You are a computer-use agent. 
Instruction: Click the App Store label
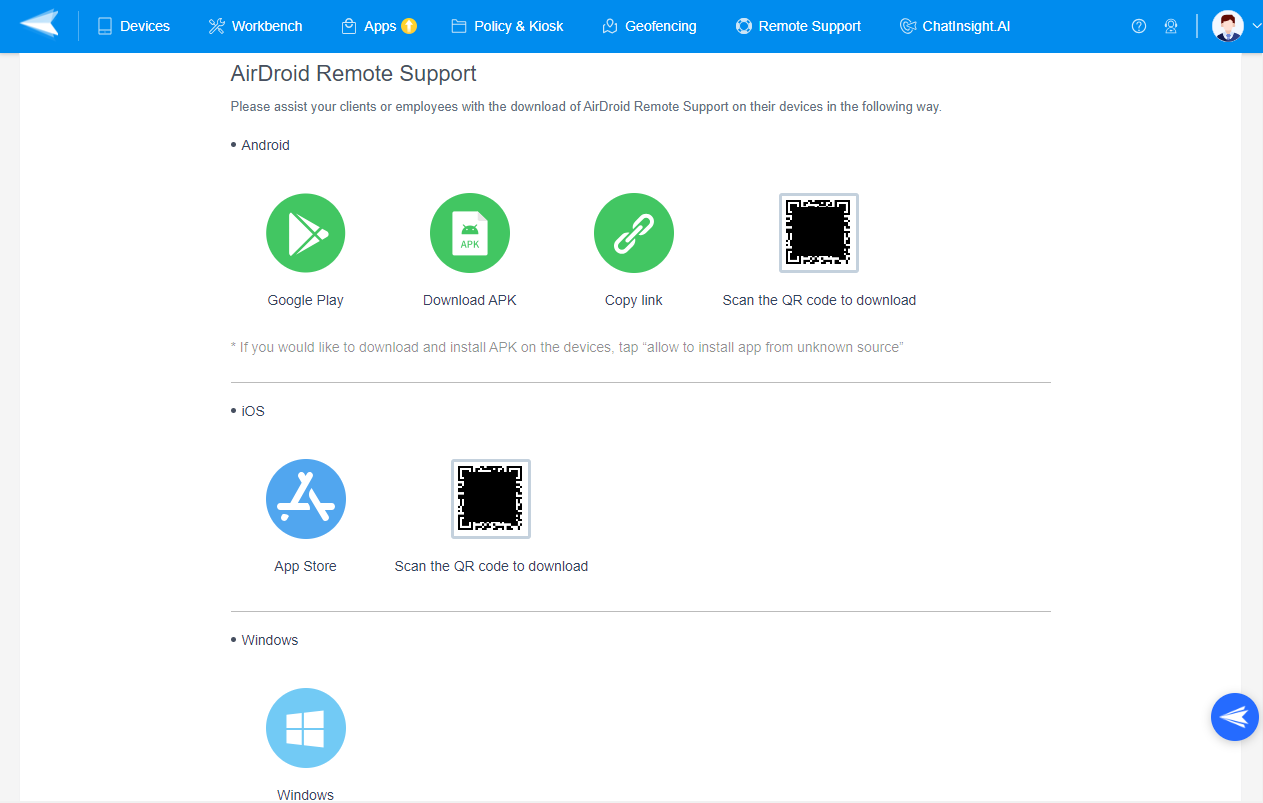(x=306, y=566)
